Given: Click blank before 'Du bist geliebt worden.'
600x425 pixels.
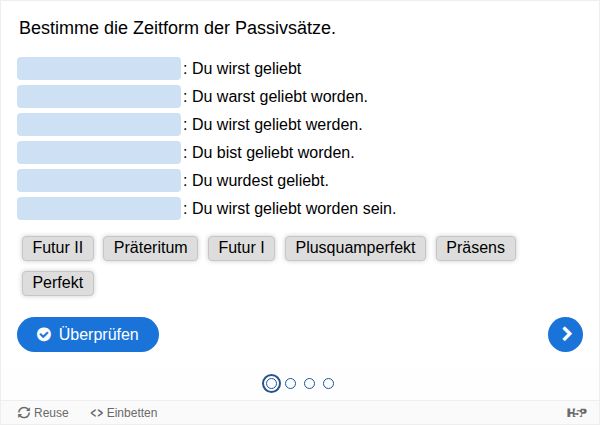Looking at the screenshot, I should click(x=99, y=153).
